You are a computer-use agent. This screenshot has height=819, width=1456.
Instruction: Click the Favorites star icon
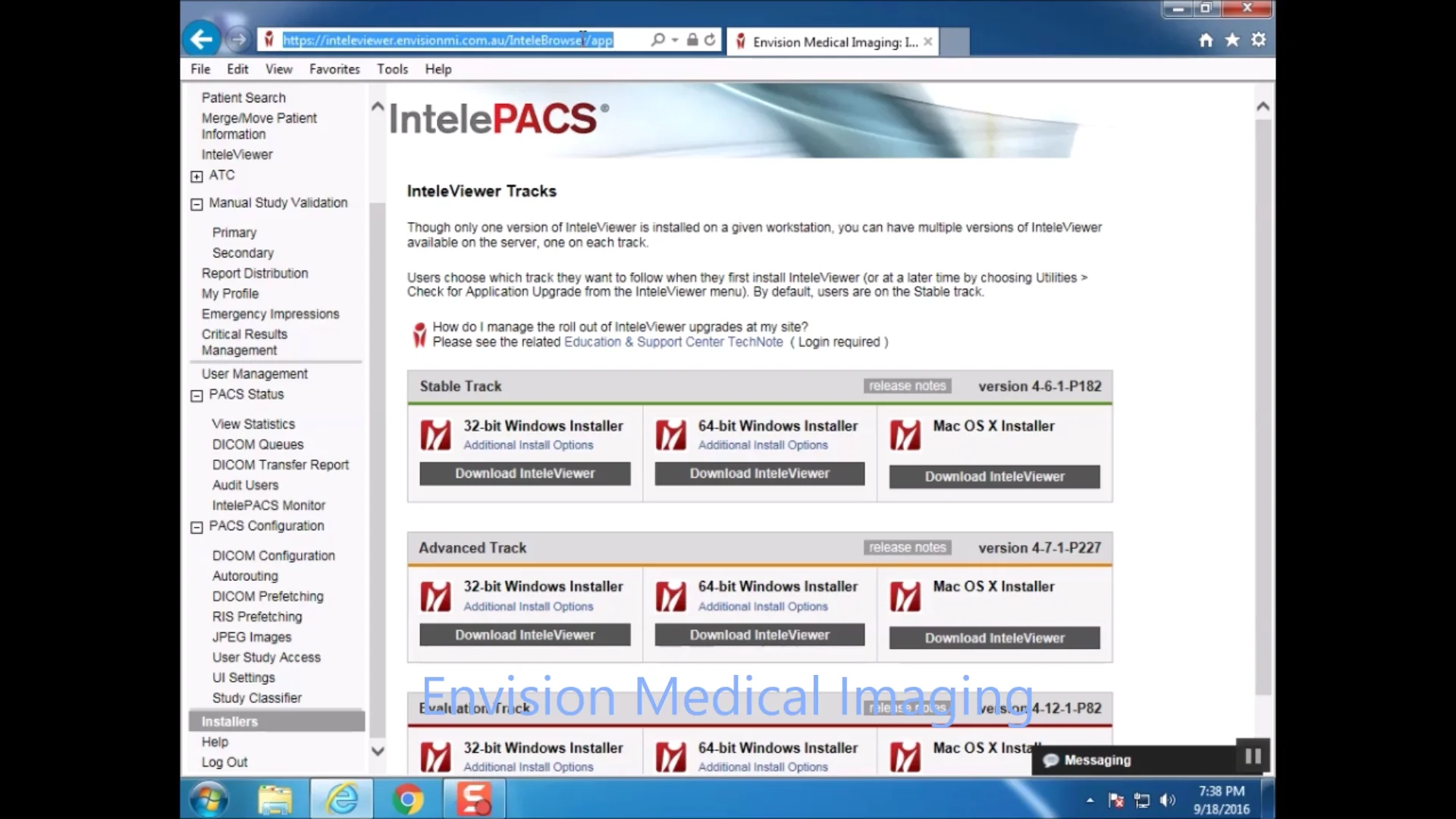coord(1232,39)
